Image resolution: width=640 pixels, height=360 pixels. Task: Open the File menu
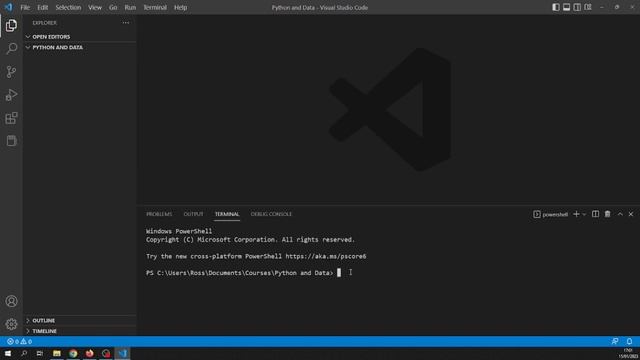click(25, 7)
